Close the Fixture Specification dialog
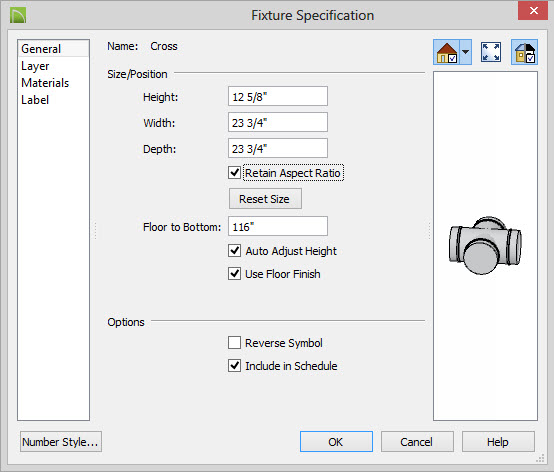The height and width of the screenshot is (472, 554). click(533, 11)
